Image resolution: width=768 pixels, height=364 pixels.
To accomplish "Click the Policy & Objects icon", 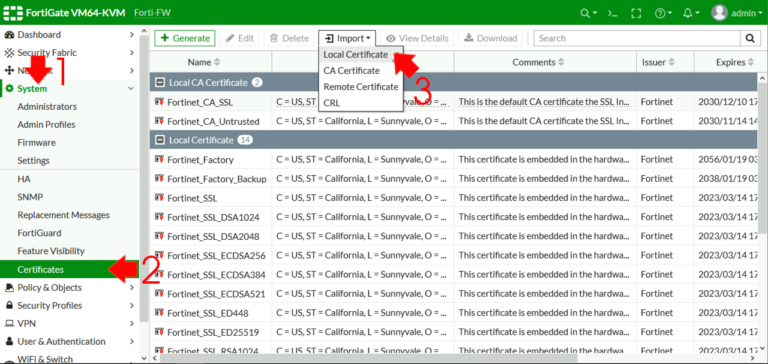I will pyautogui.click(x=9, y=288).
